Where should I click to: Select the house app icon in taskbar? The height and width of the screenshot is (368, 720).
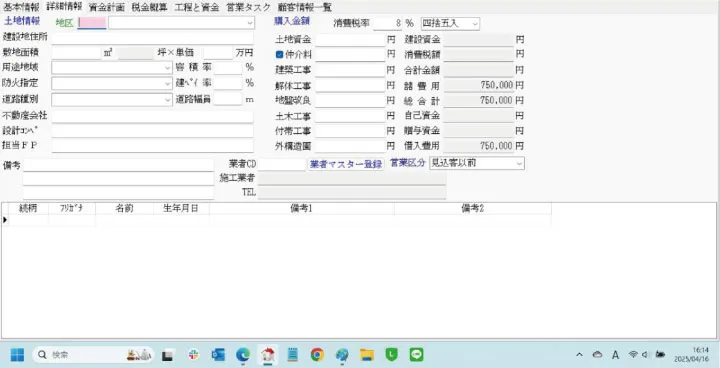tap(267, 355)
